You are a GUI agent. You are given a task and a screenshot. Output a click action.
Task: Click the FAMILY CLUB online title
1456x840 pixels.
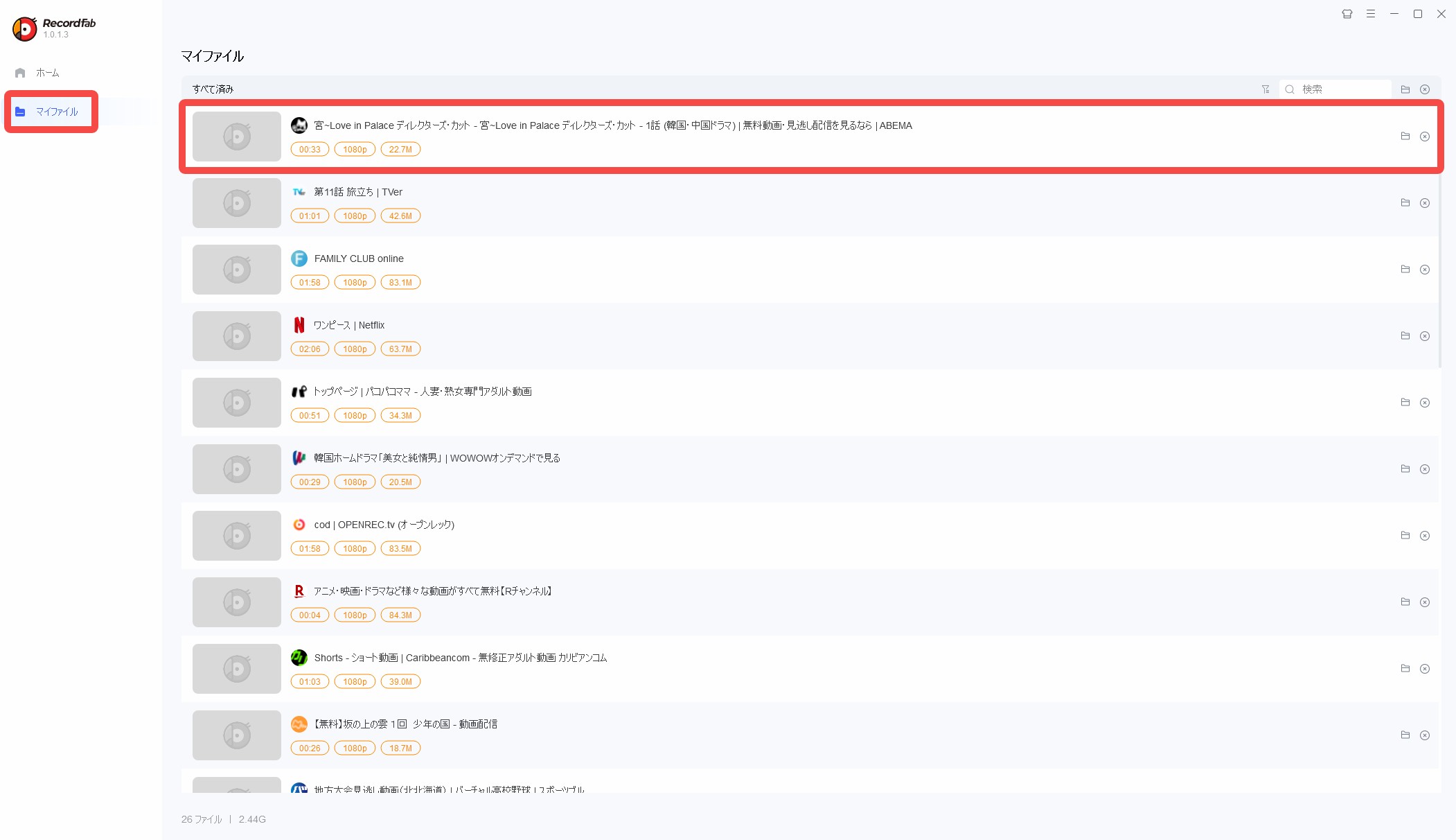coord(359,259)
